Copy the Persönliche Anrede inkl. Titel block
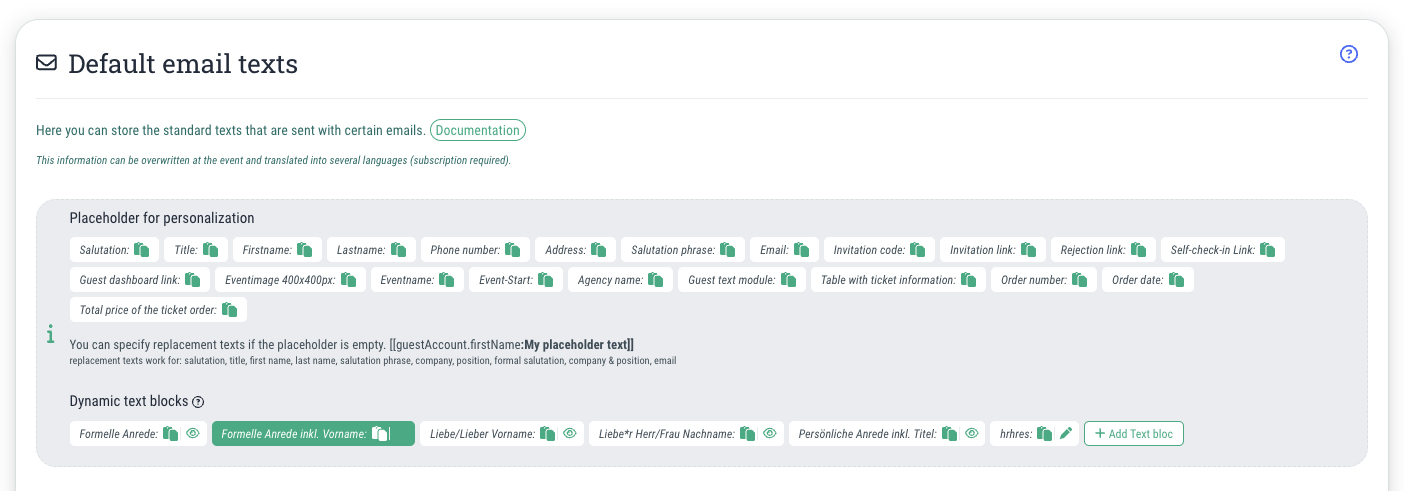Screen dimensions: 1404x491 tap(948, 434)
